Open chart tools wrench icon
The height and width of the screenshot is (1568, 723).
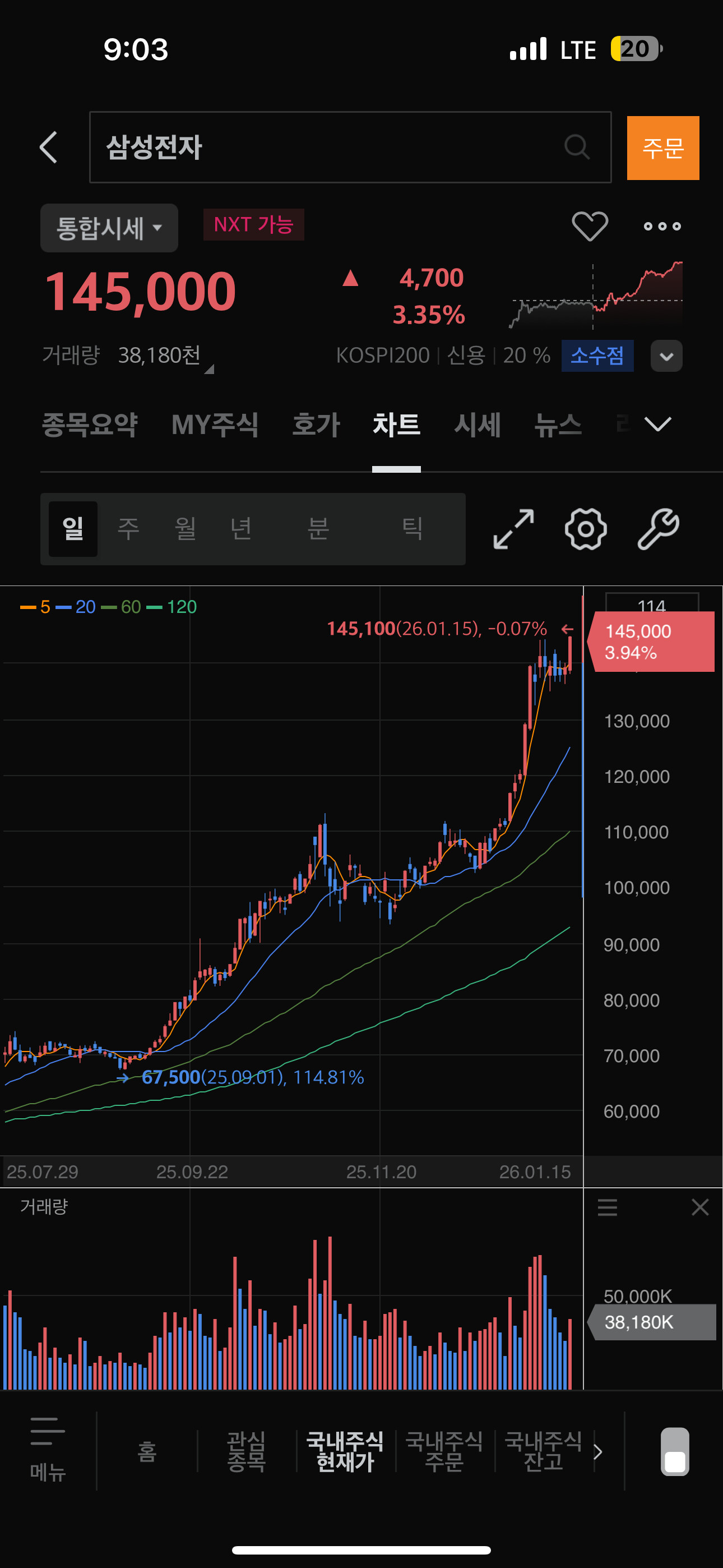658,529
